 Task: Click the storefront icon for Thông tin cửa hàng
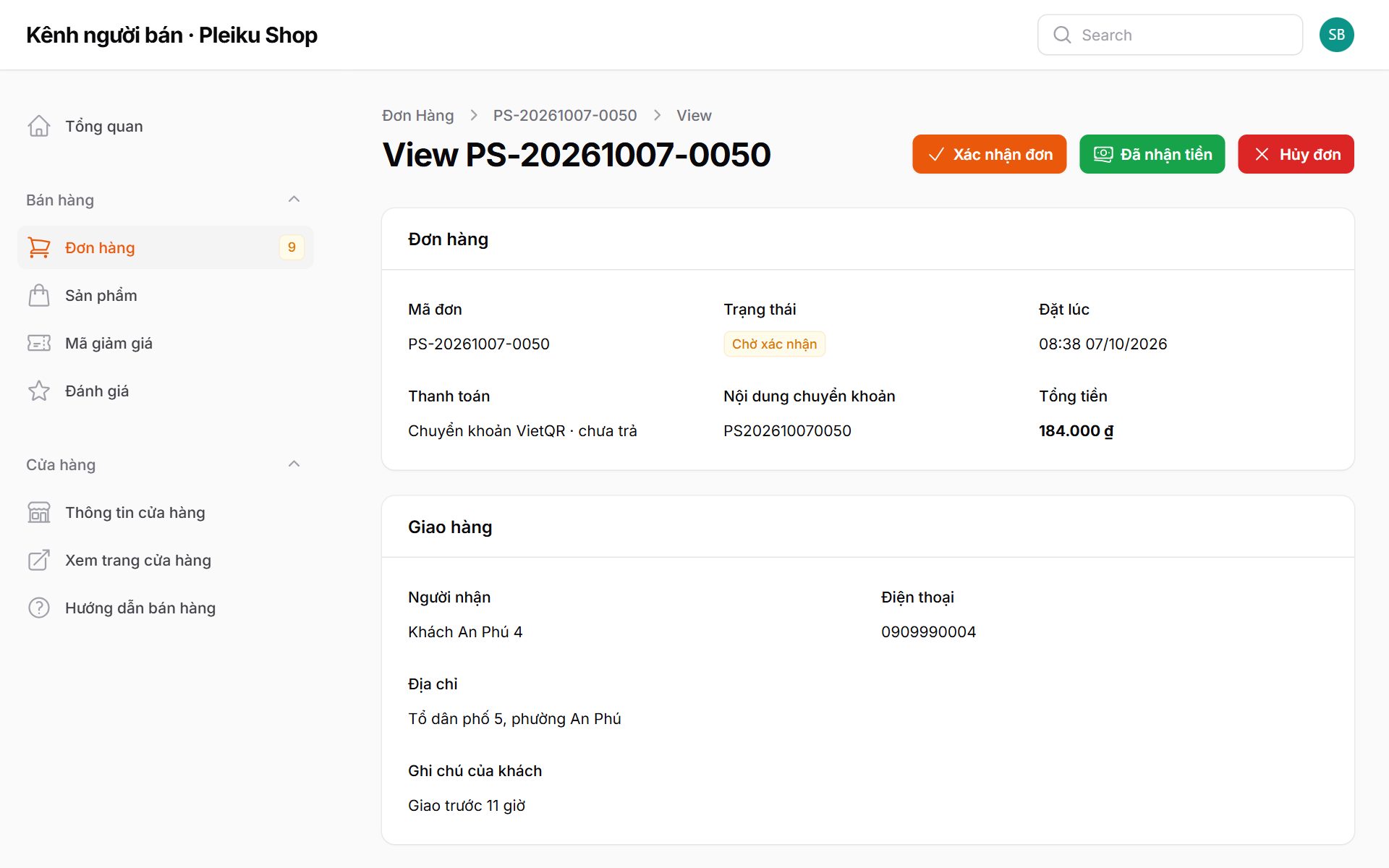(39, 512)
